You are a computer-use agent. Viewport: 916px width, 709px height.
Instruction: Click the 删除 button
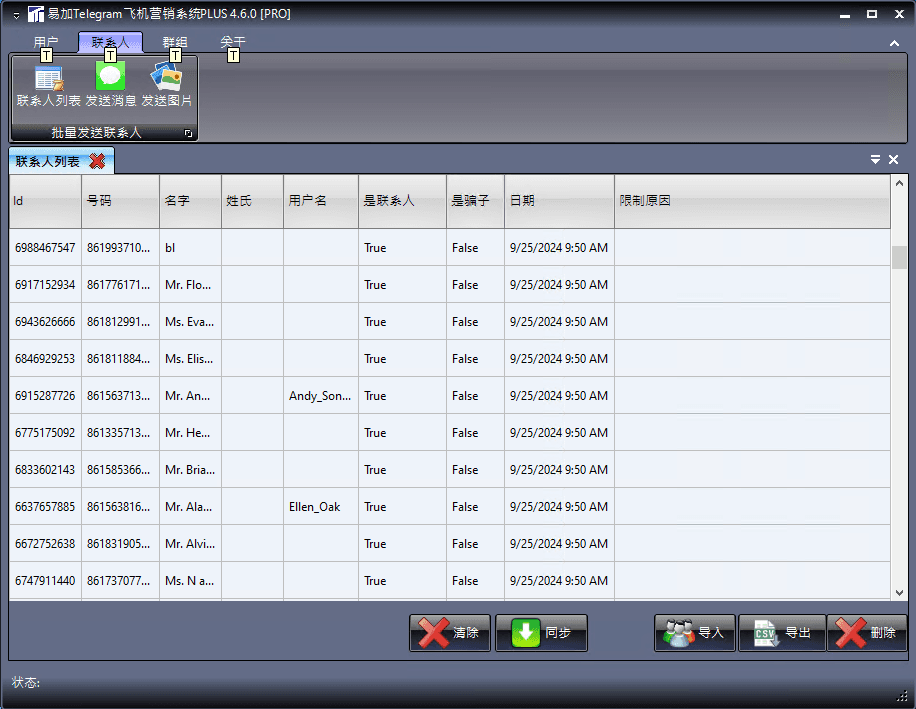(867, 632)
